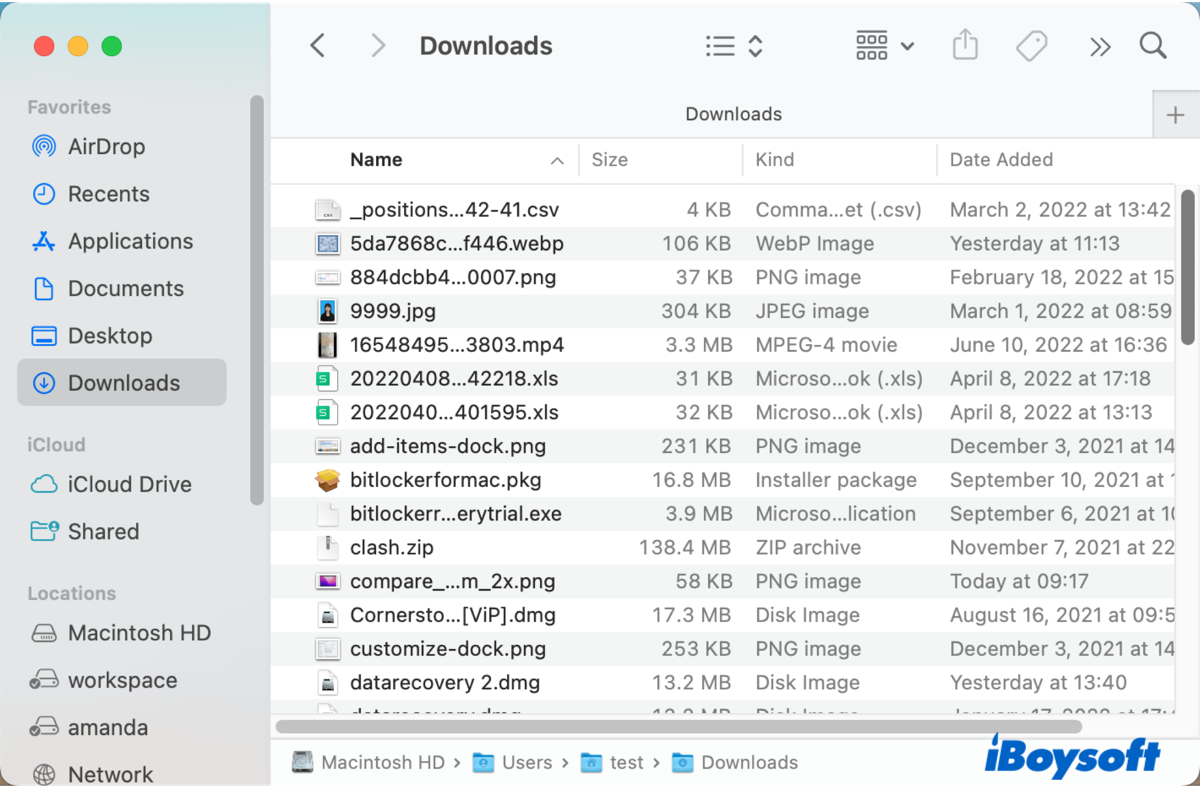Open a new tab with the plus button
Viewport: 1200px width, 800px height.
tap(1175, 114)
